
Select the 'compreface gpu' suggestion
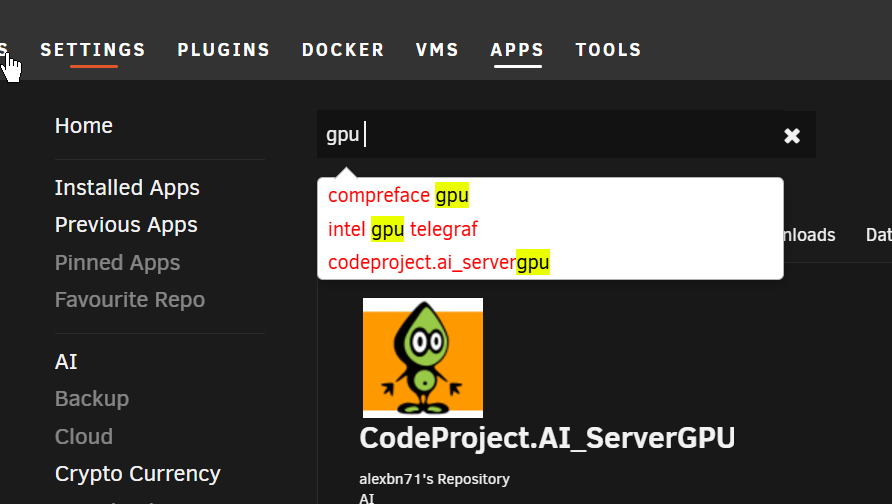pyautogui.click(x=398, y=195)
